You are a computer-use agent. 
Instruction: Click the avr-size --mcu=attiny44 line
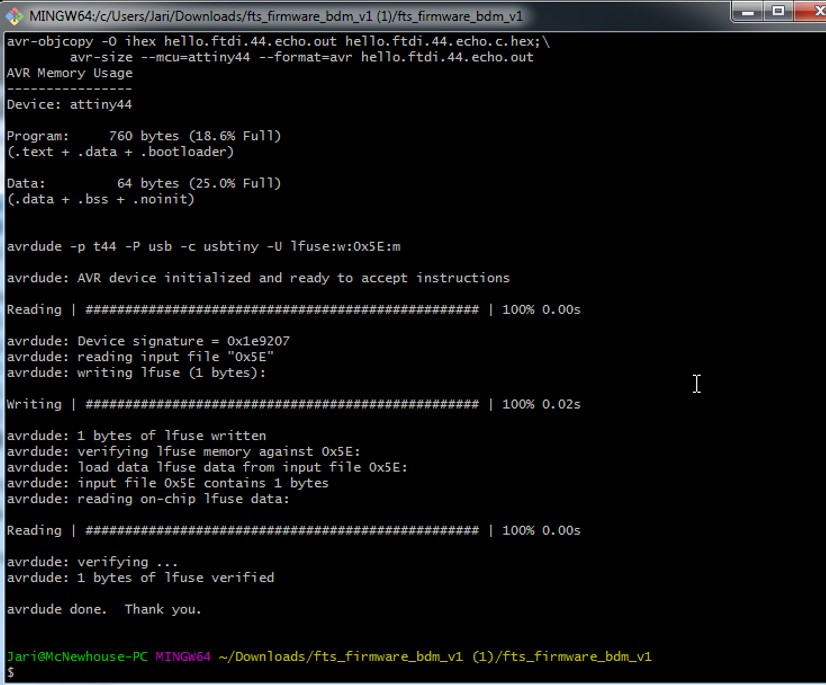coord(301,57)
